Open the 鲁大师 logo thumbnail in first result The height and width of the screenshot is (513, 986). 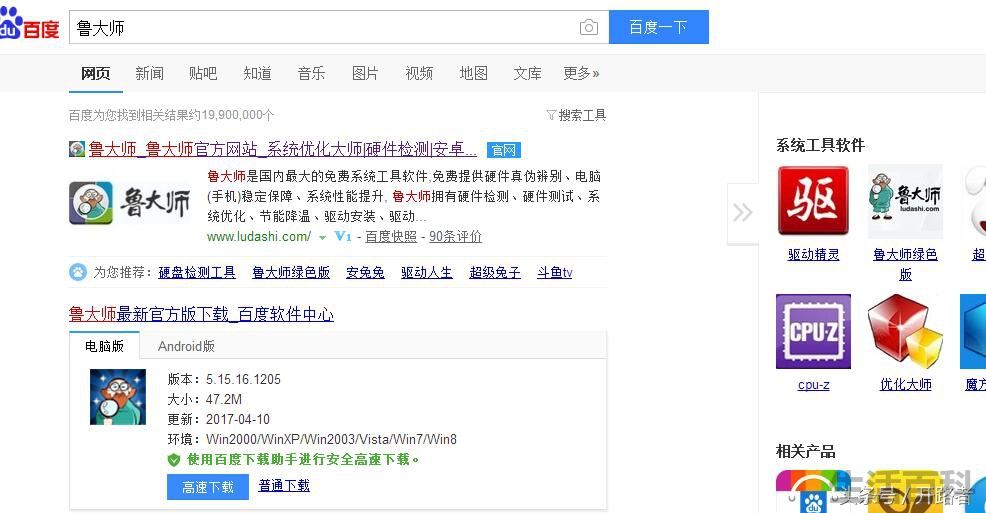coord(130,203)
